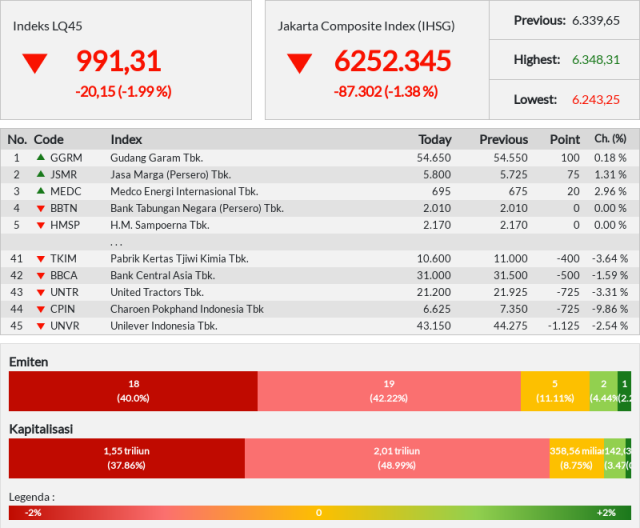Image resolution: width=640 pixels, height=528 pixels.
Task: Click 'Bank Central Asia Tbk.' name
Action: pos(162,275)
